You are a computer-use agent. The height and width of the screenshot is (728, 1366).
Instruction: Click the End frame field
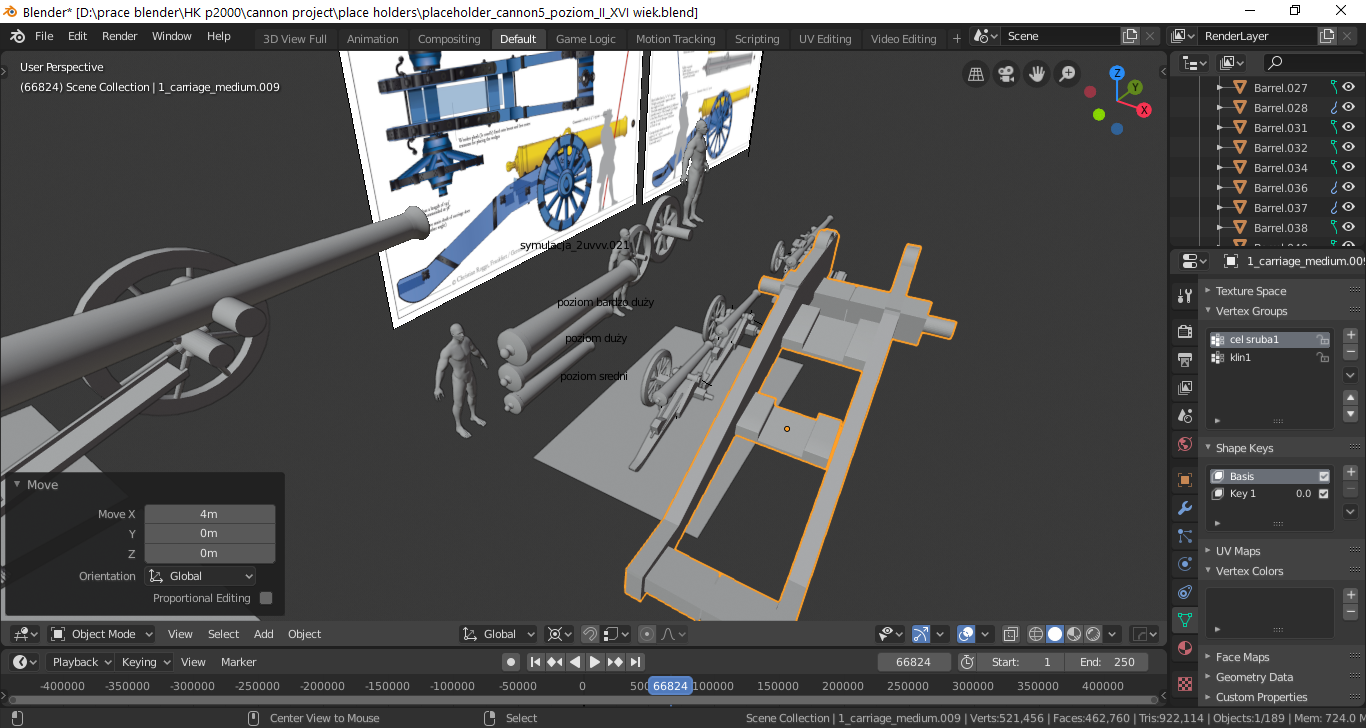click(x=1106, y=662)
